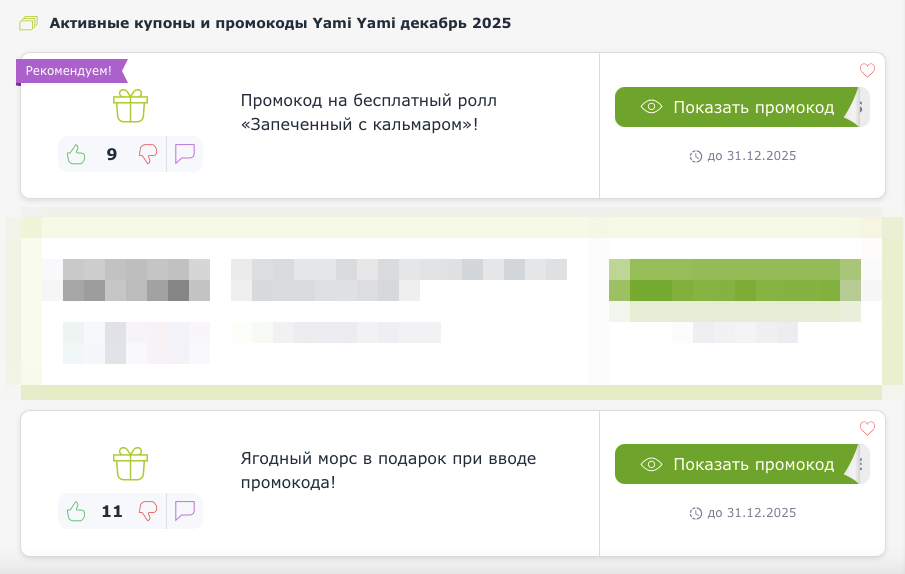
Task: Click expiry date of the squid roll offer
Action: coord(751,156)
